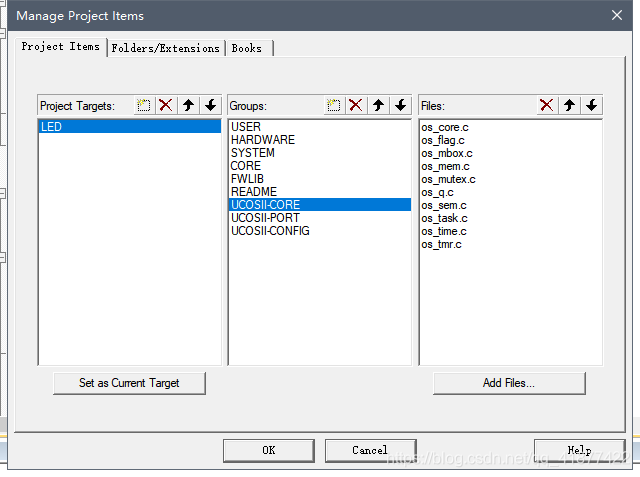Move selected file up
The image size is (640, 477).
coord(569,106)
